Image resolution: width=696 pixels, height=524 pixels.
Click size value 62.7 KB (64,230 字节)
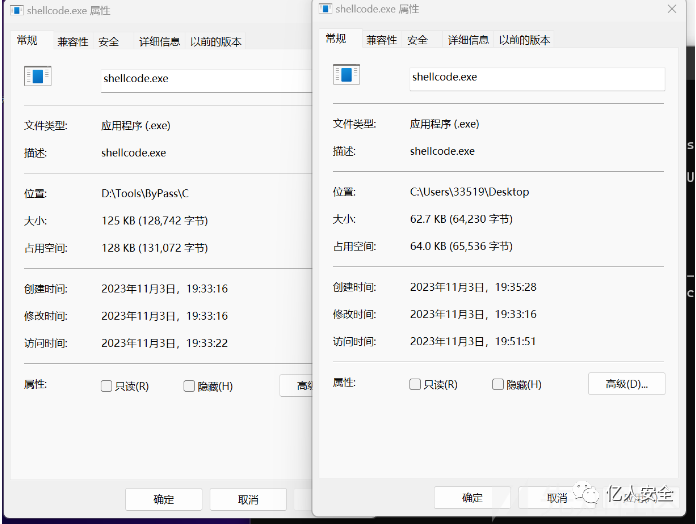461,219
